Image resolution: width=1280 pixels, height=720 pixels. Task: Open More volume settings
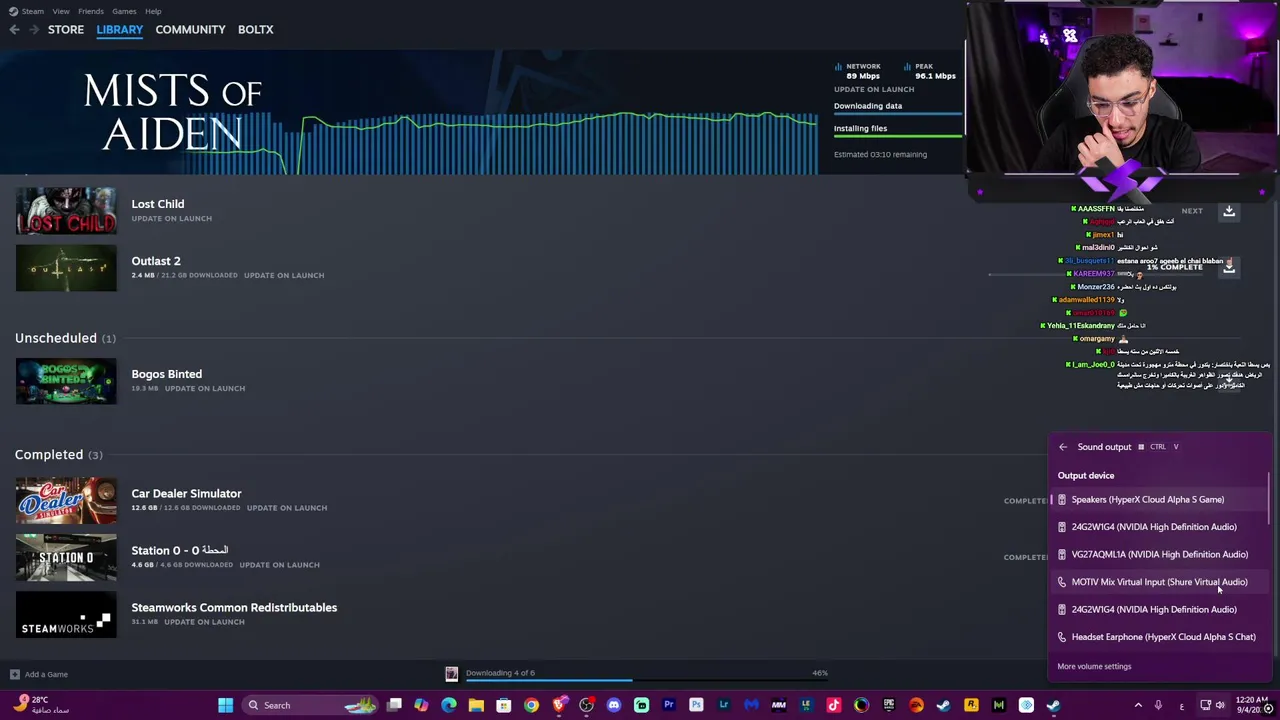[1094, 667]
